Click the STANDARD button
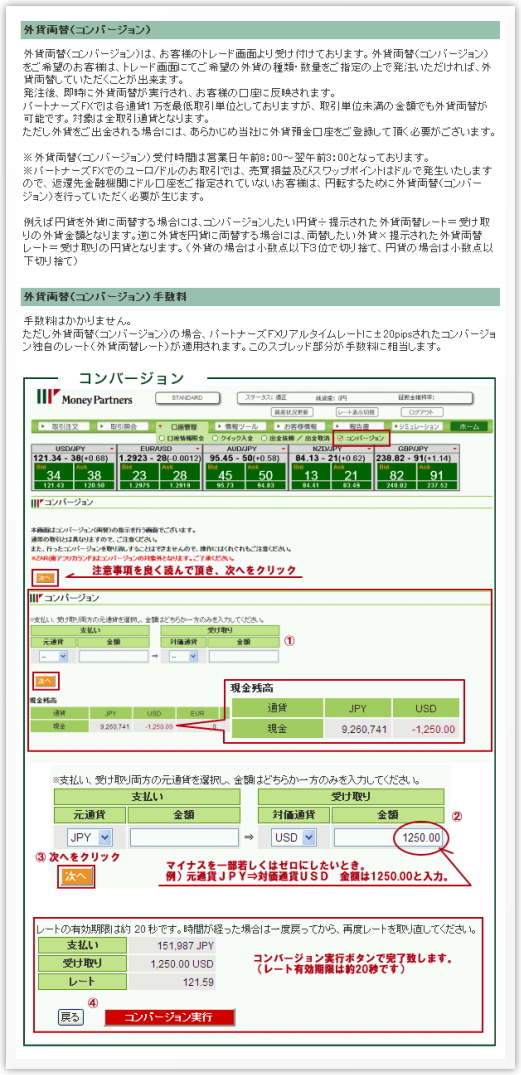 coord(187,397)
